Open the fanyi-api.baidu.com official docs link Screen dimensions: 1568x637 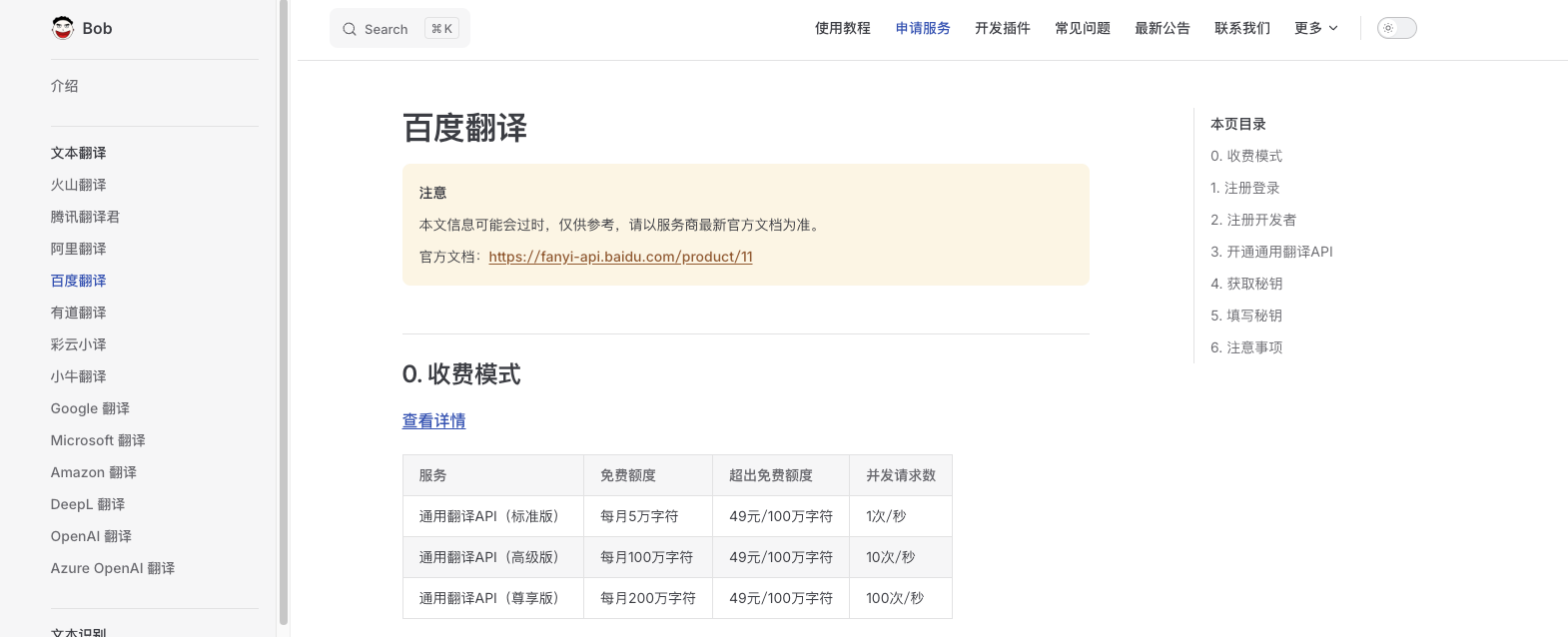(x=620, y=257)
